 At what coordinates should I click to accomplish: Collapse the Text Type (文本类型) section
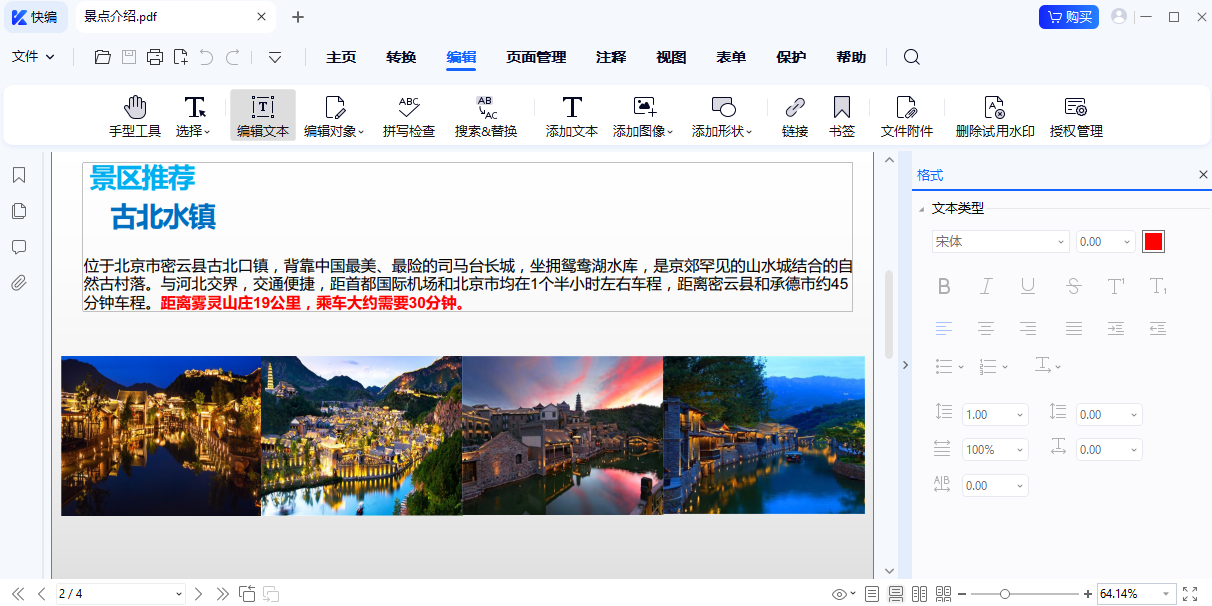point(921,209)
